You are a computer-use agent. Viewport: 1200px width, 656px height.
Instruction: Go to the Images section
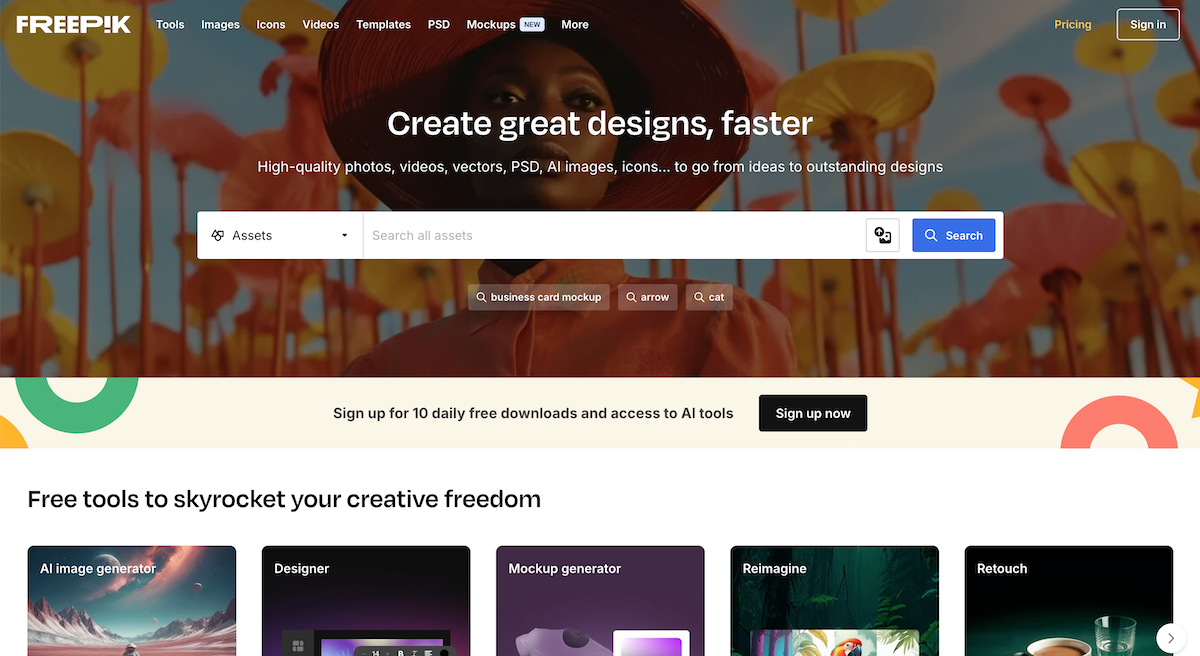220,24
